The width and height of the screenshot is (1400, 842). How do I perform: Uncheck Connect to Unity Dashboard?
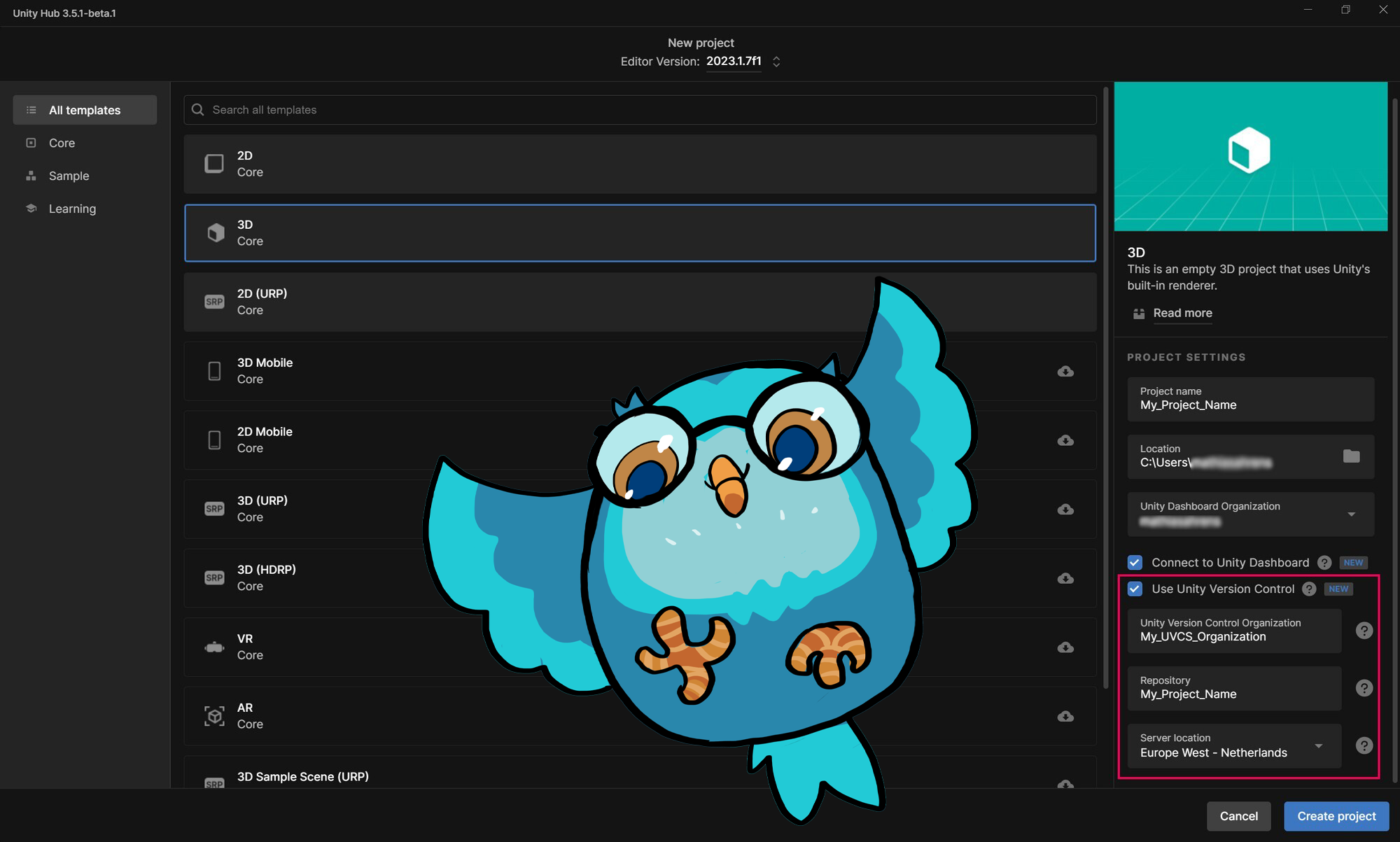[x=1135, y=562]
